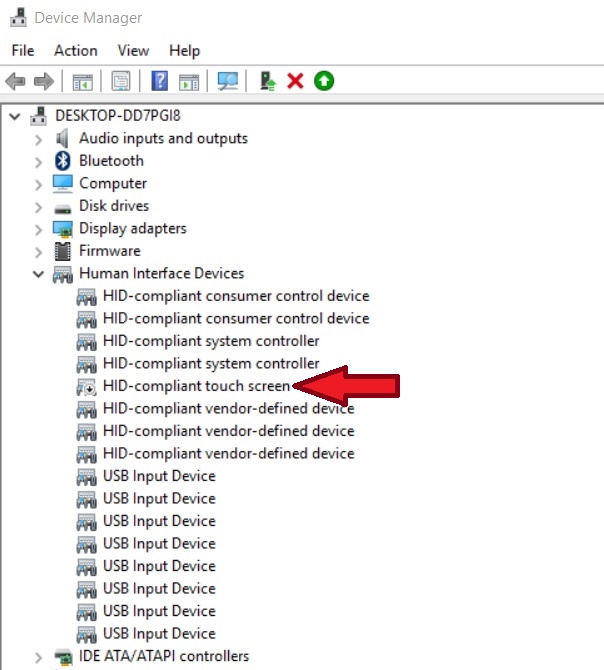Click the red X Uninstall device icon
The image size is (604, 670).
[x=295, y=81]
